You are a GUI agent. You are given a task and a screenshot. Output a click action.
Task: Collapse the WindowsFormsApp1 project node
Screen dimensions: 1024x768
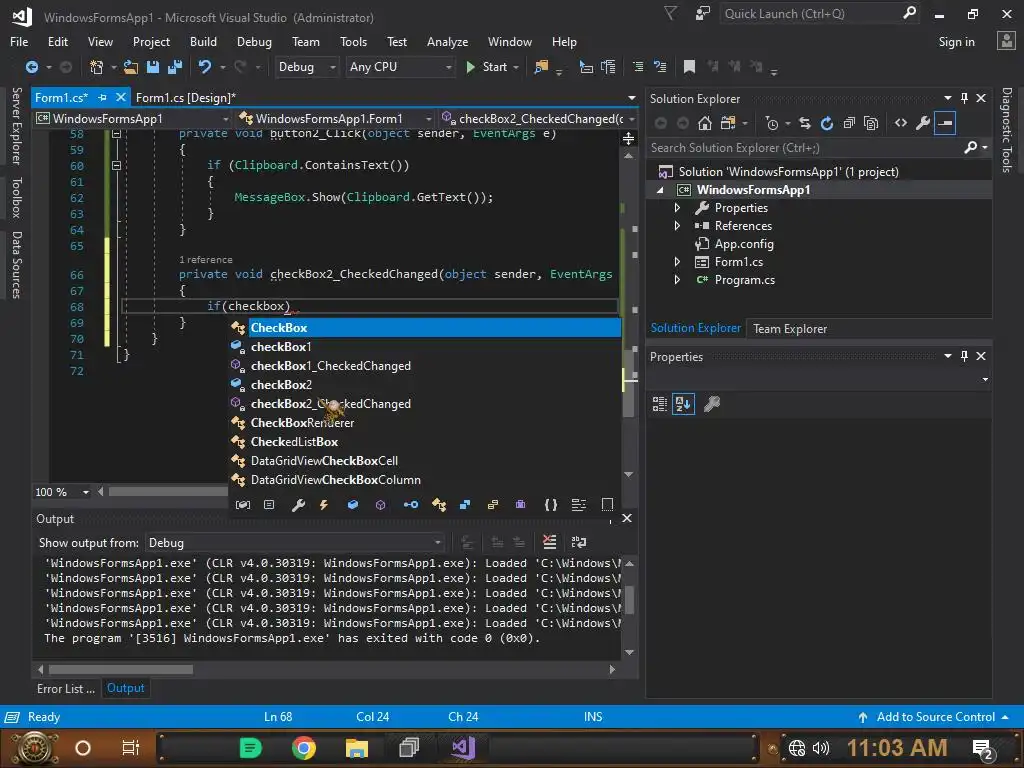pos(660,190)
